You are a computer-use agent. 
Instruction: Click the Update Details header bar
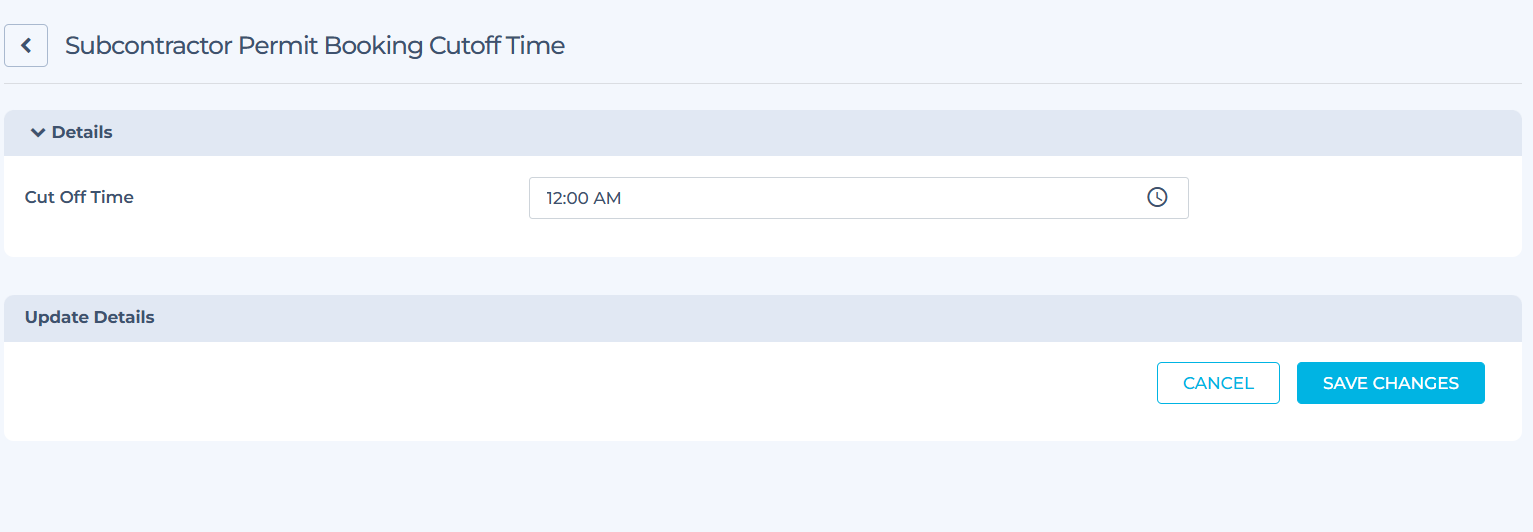[762, 318]
